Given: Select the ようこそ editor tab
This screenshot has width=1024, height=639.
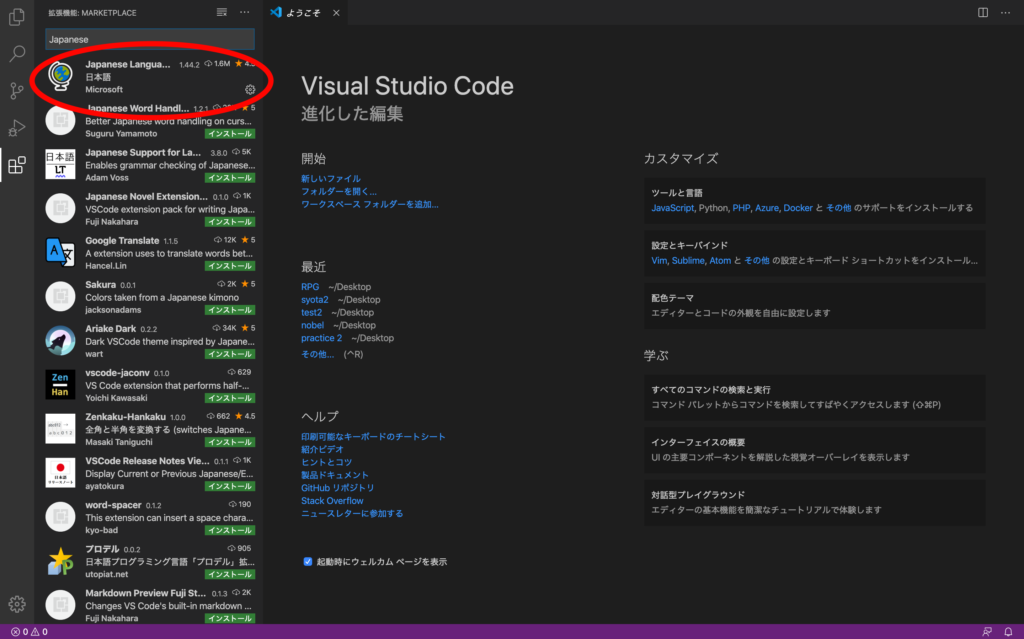Looking at the screenshot, I should coord(304,12).
